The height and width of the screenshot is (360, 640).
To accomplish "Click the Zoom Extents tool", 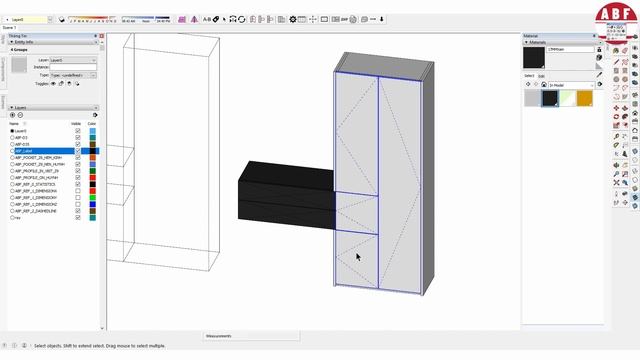I will click(x=616, y=182).
